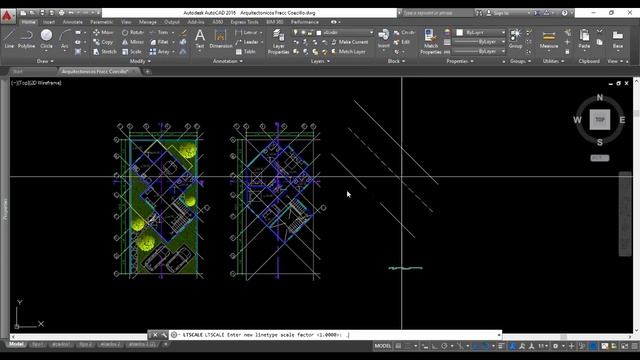Viewport: 640px width, 360px height.
Task: Activate the Fillet command
Action: coord(159,42)
